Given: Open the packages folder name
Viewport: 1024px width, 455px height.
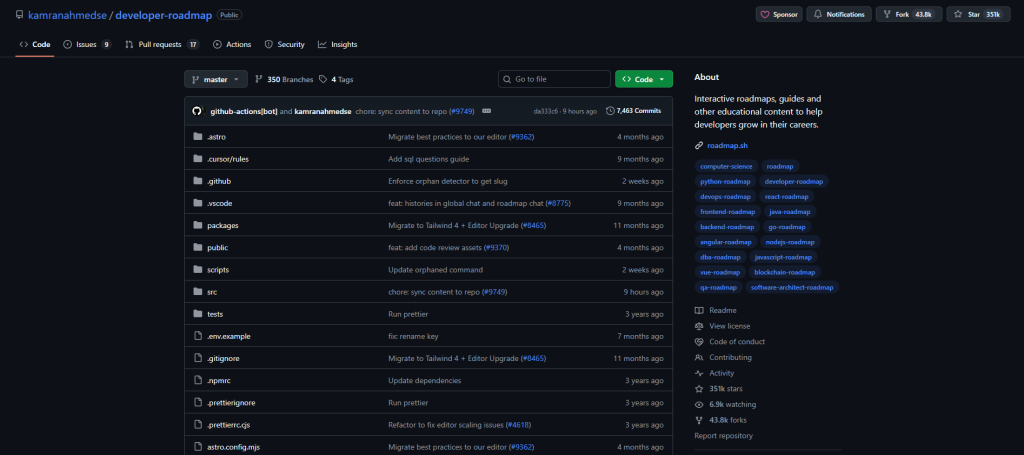Looking at the screenshot, I should (223, 226).
